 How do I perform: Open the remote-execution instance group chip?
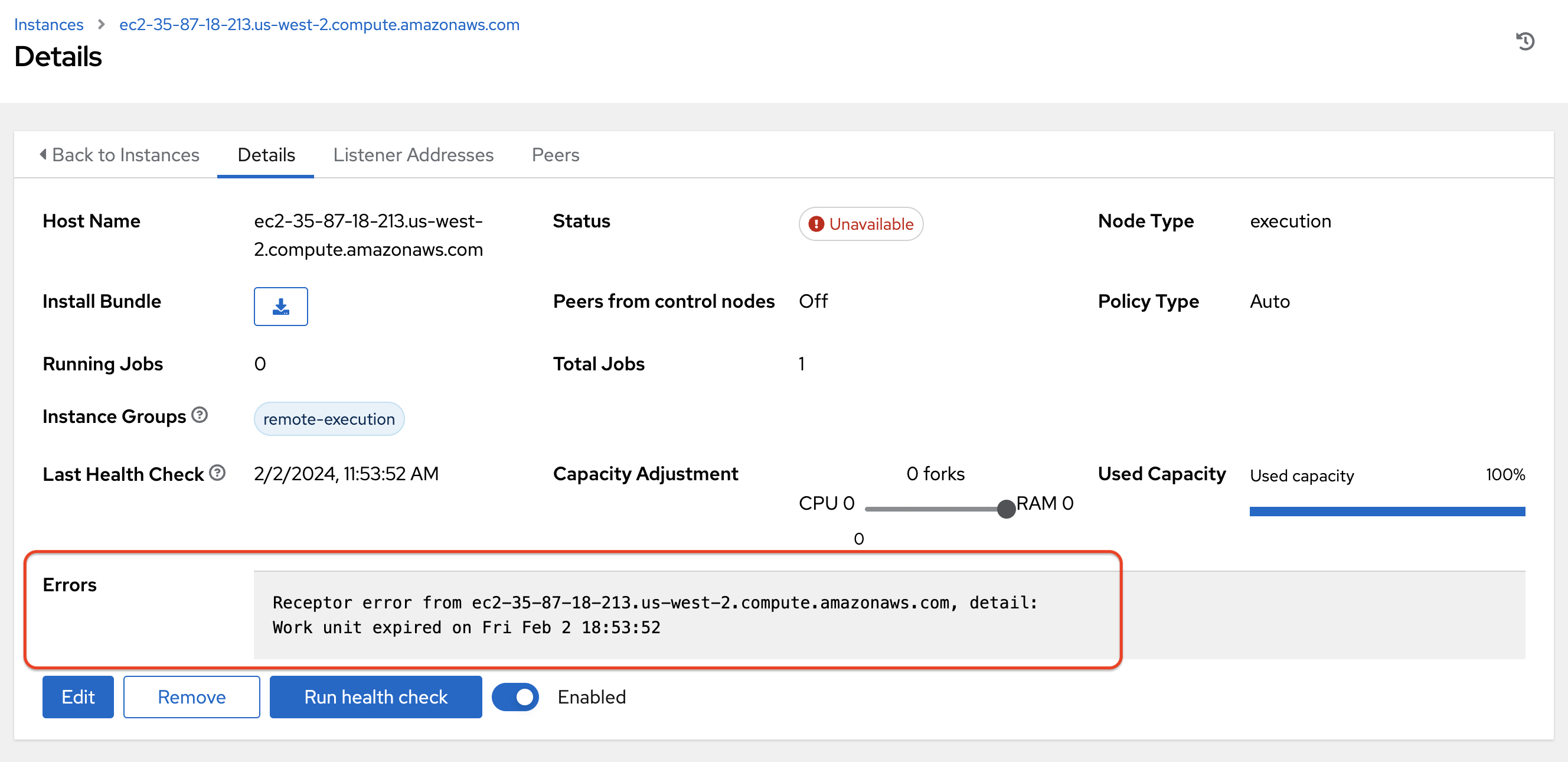[x=329, y=419]
